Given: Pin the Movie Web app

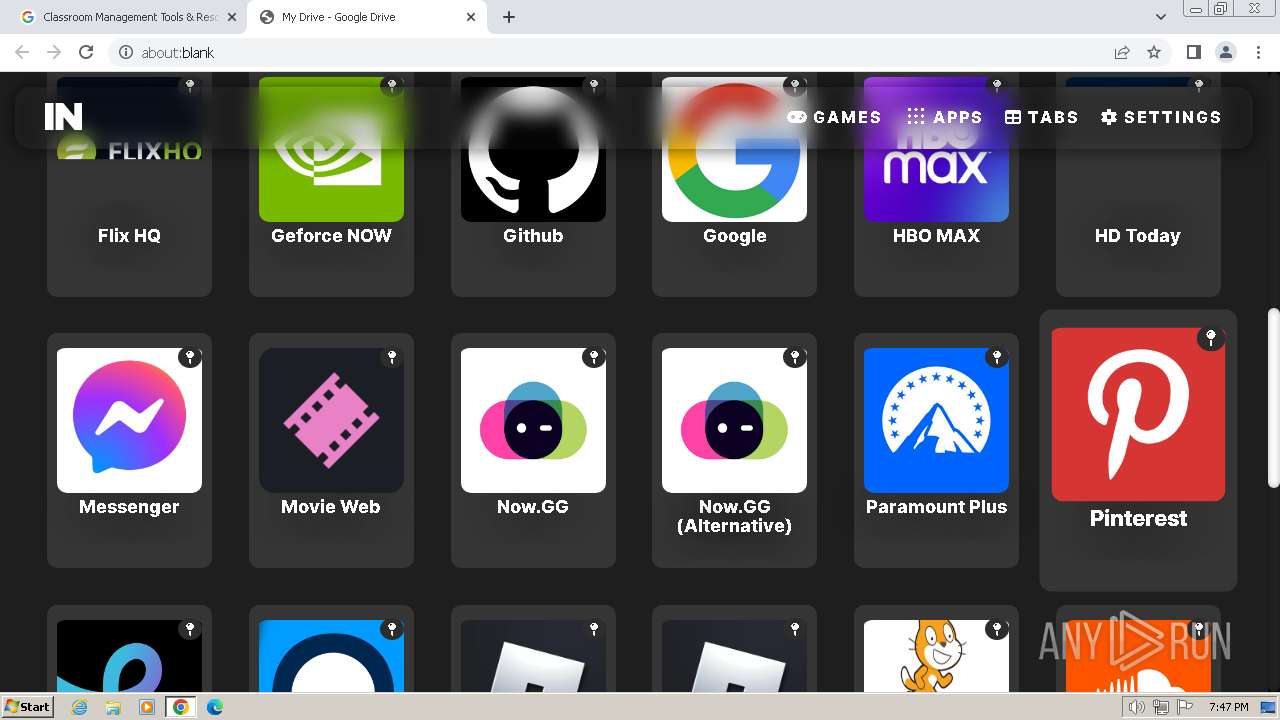Looking at the screenshot, I should (x=392, y=357).
